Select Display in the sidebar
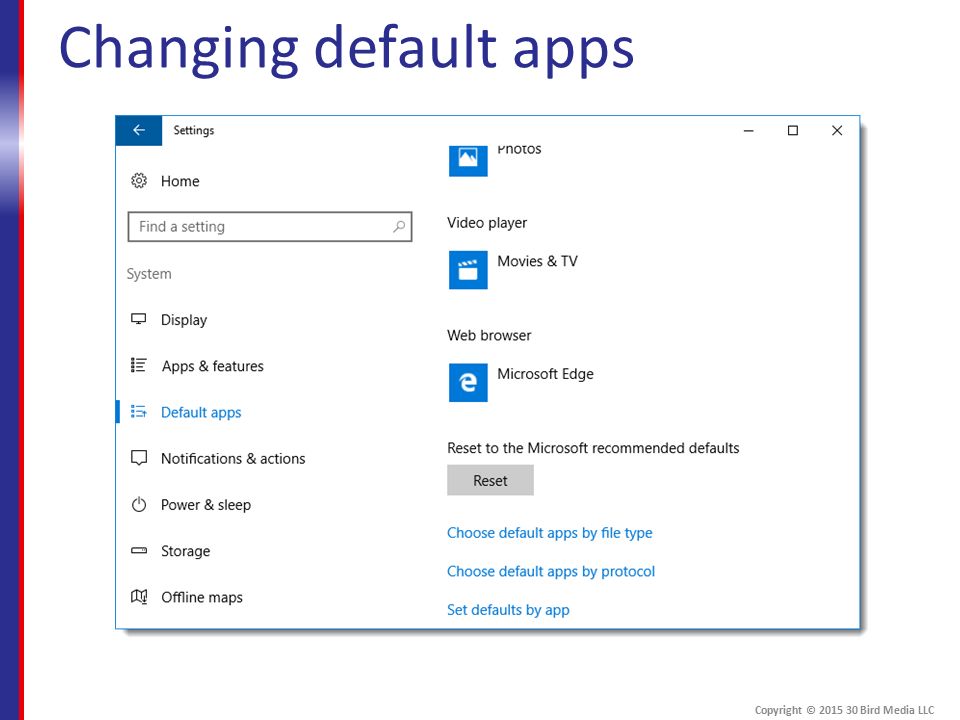 coord(184,320)
